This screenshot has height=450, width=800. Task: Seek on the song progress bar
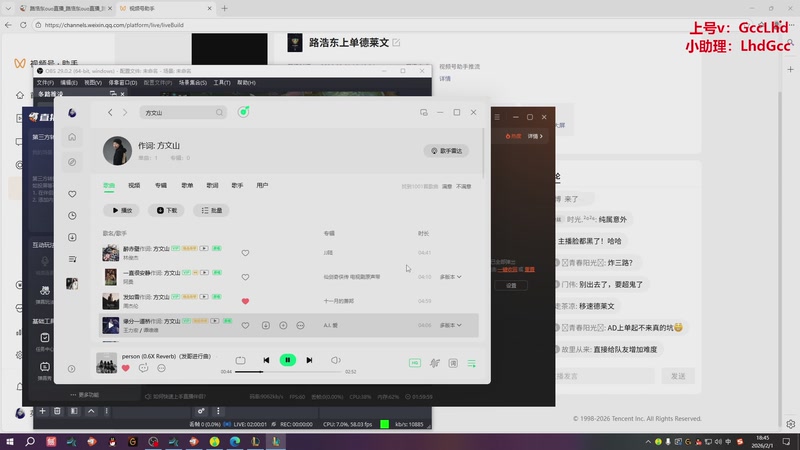(x=288, y=372)
